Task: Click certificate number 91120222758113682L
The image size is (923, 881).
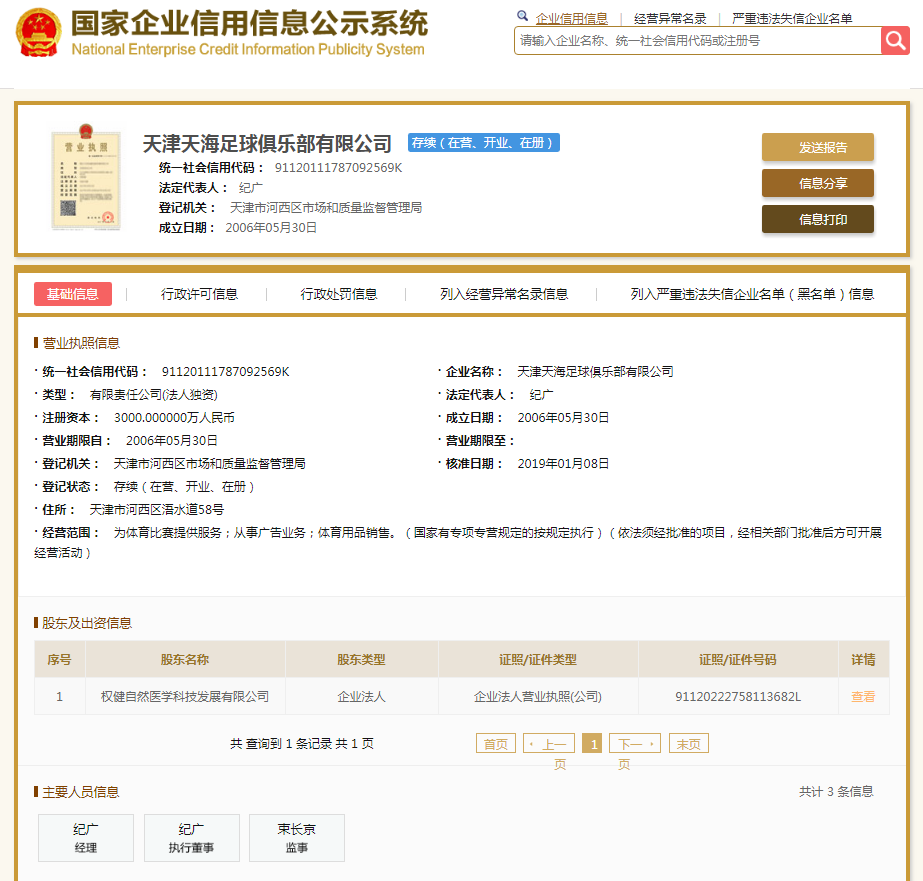Action: point(738,696)
